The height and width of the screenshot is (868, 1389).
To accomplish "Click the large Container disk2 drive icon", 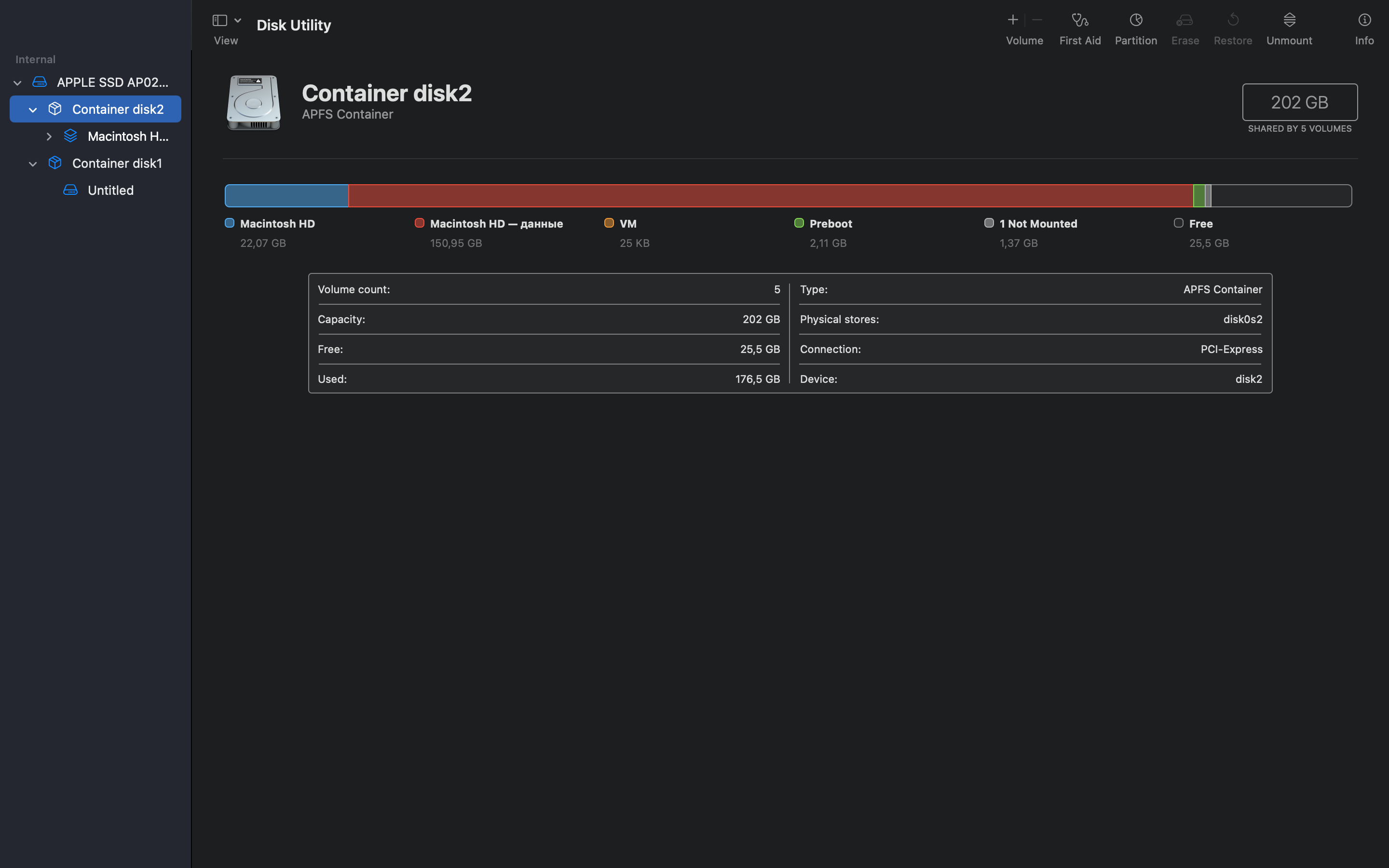I will (x=254, y=103).
